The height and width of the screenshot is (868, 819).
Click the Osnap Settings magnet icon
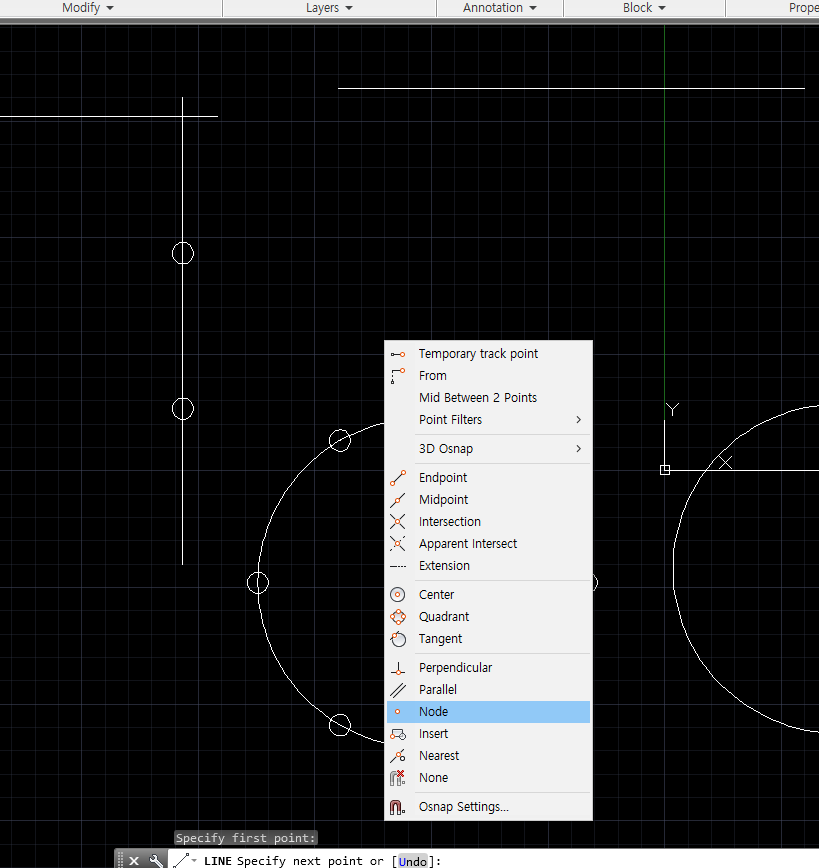397,807
